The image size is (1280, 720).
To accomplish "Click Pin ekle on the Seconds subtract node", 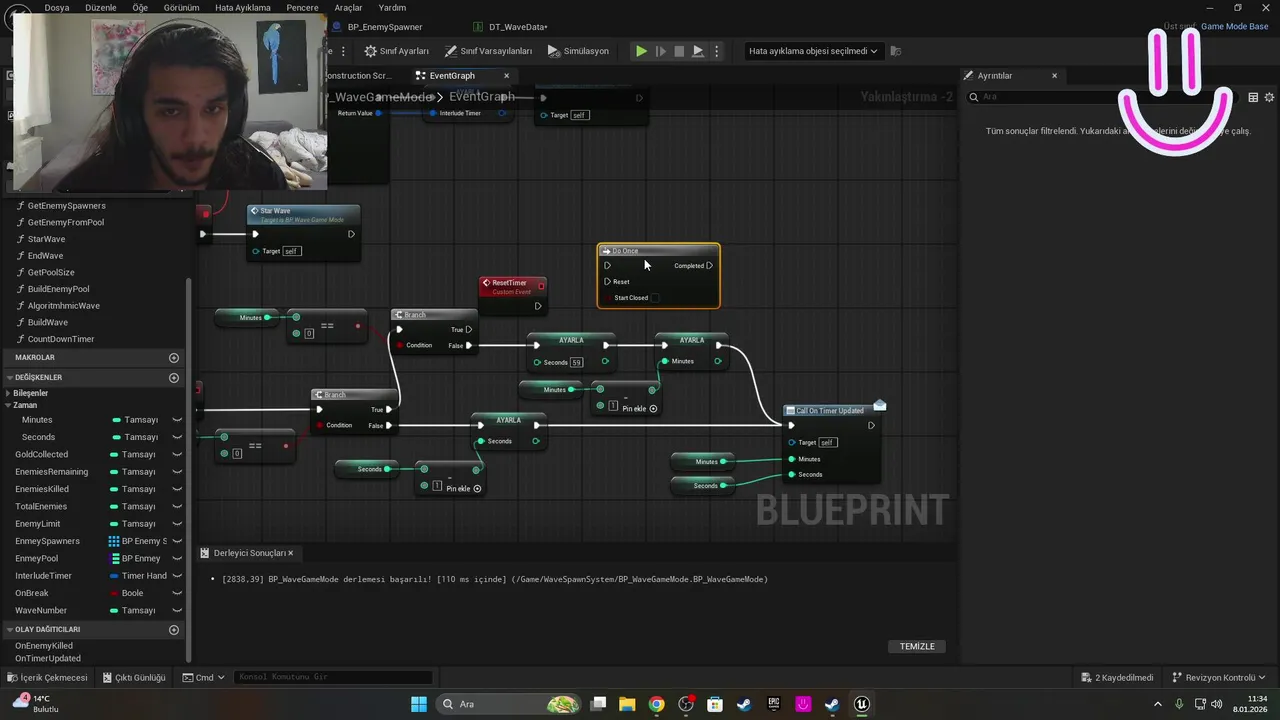I will tap(463, 489).
